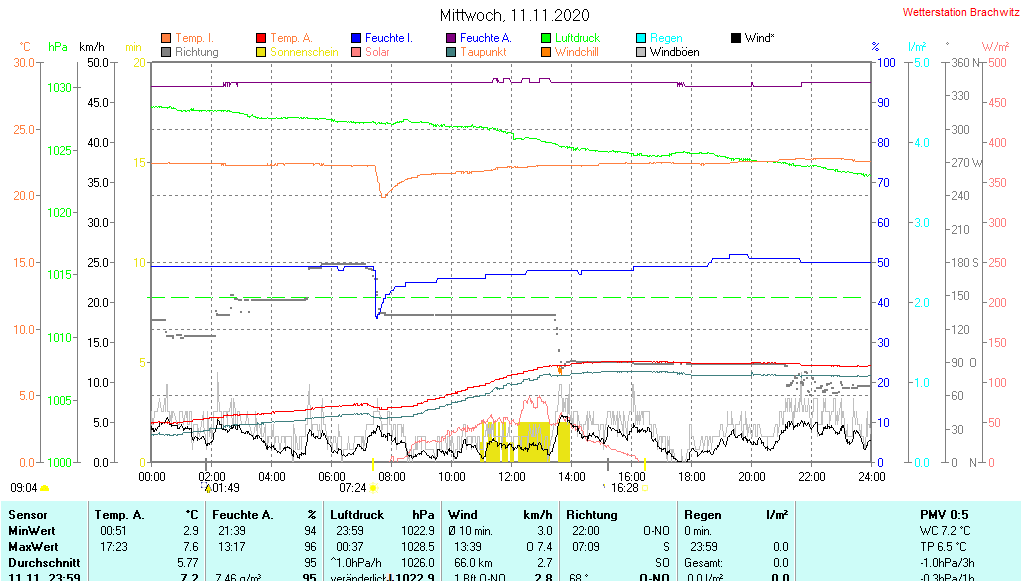Click the cyan Regen legend marker
Viewport: 1021px width, 581px height.
tap(641, 38)
